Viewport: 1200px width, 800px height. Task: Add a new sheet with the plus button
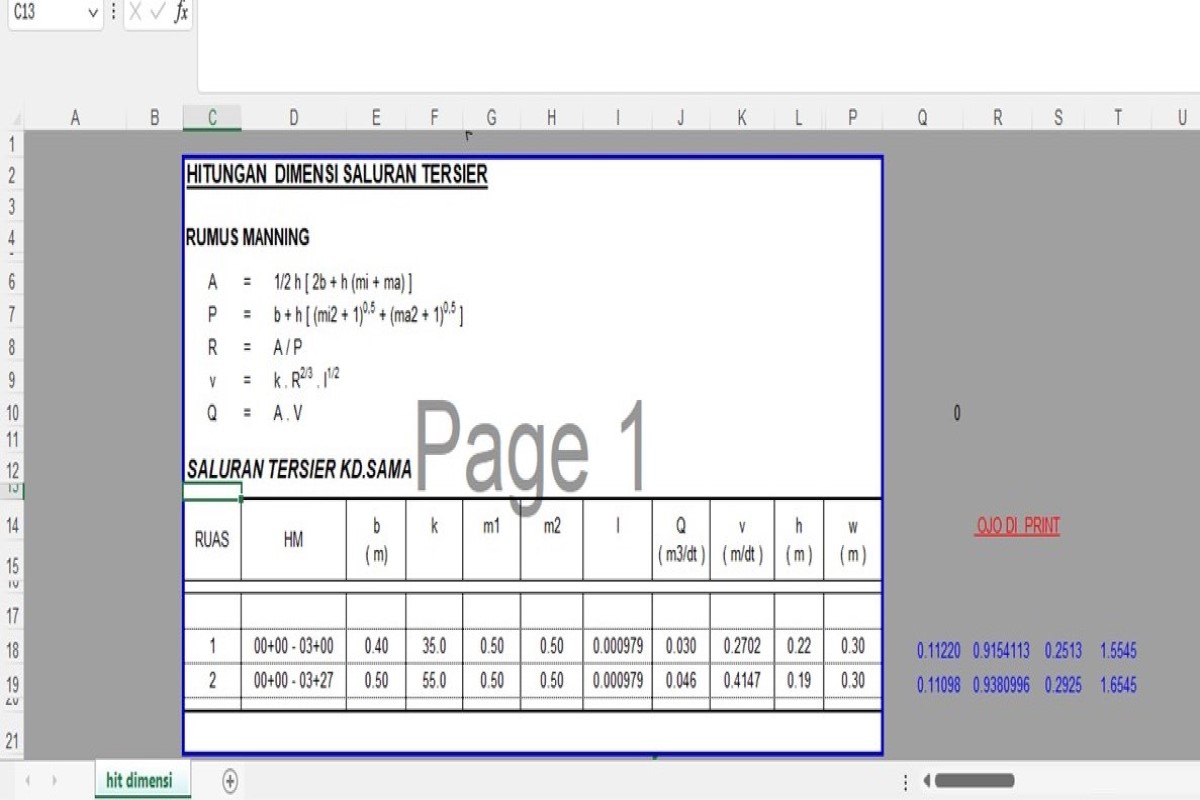click(x=230, y=781)
